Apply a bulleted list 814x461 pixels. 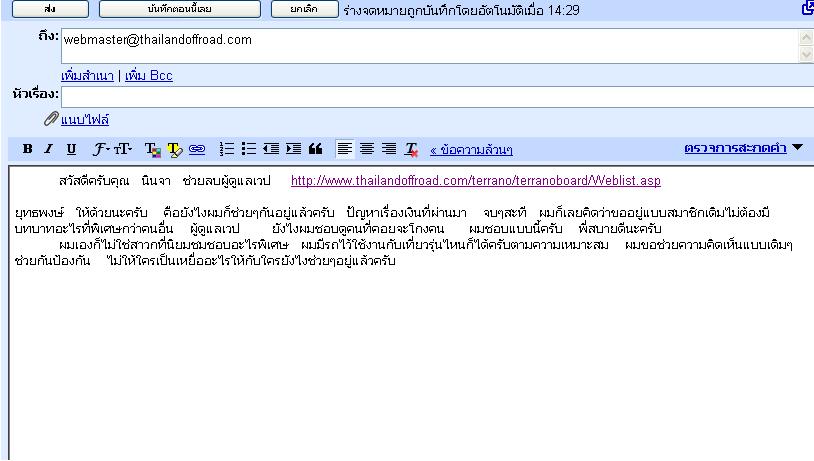point(249,149)
